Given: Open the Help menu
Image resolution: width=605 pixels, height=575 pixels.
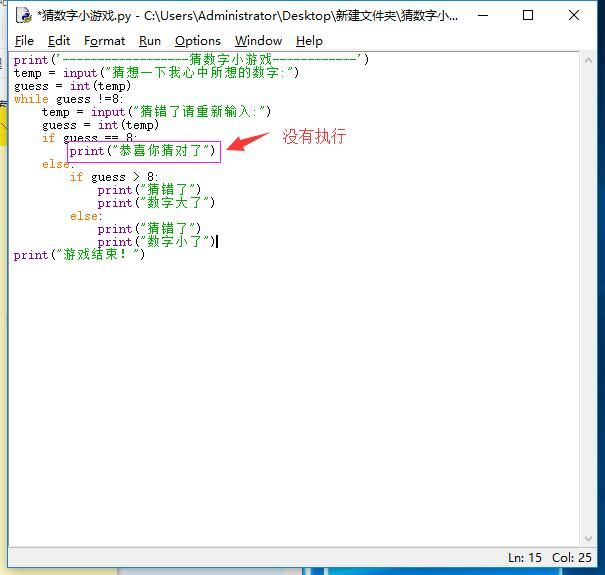Looking at the screenshot, I should [x=309, y=41].
